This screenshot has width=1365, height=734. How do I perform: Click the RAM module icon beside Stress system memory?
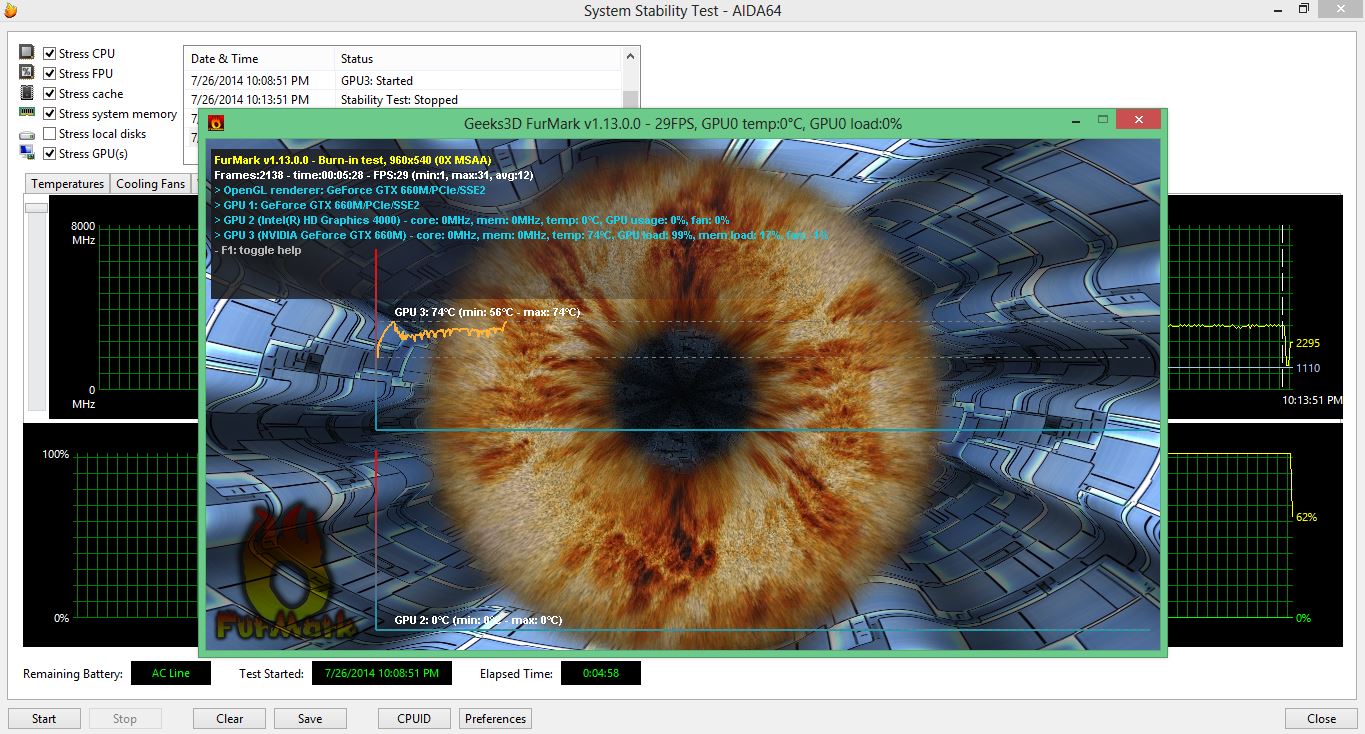click(x=27, y=113)
